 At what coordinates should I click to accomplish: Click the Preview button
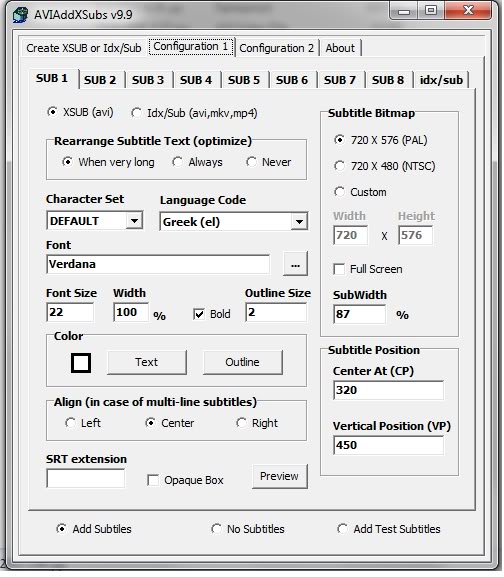pyautogui.click(x=280, y=477)
